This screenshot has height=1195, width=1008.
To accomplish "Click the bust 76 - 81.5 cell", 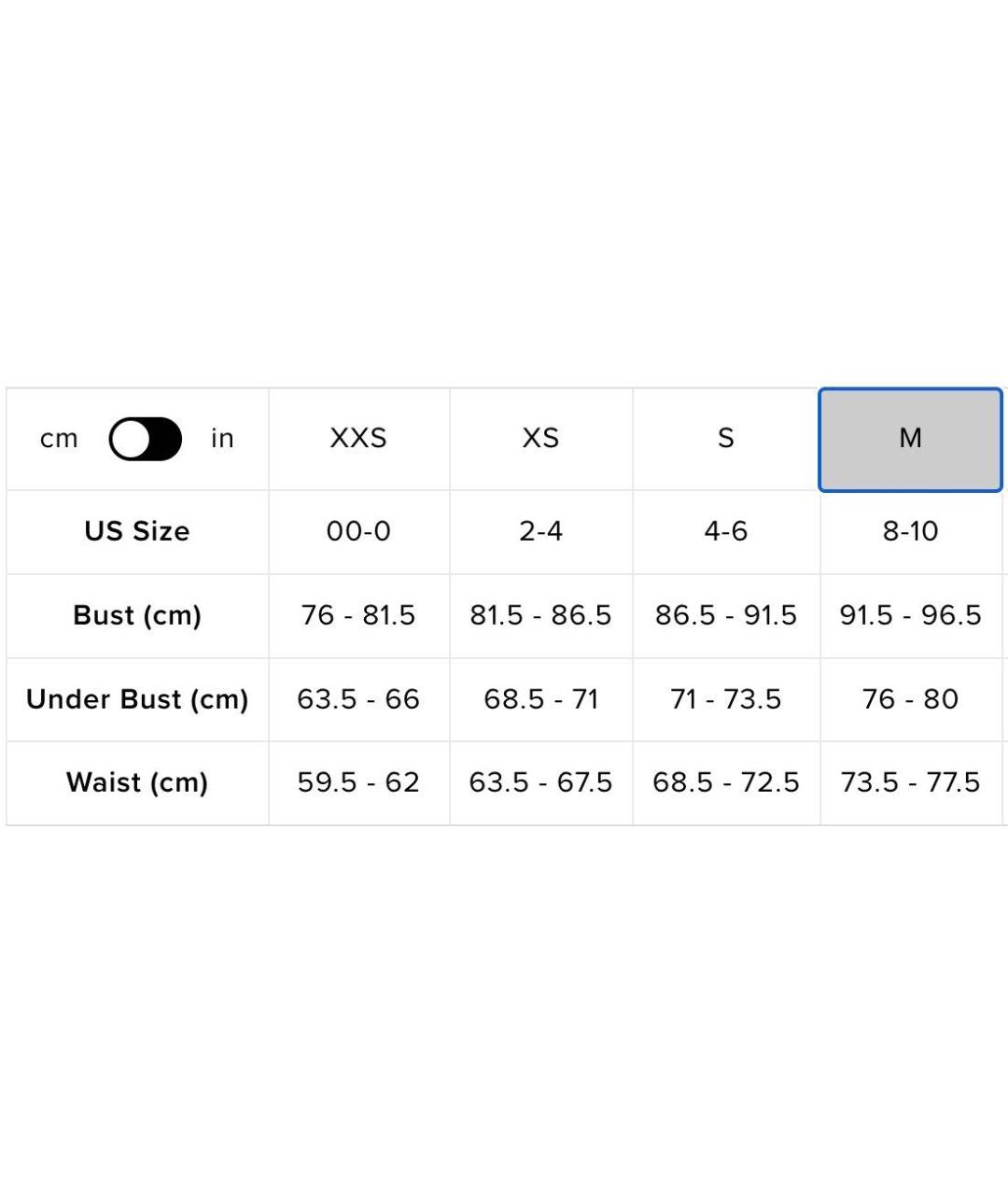I will pyautogui.click(x=358, y=615).
